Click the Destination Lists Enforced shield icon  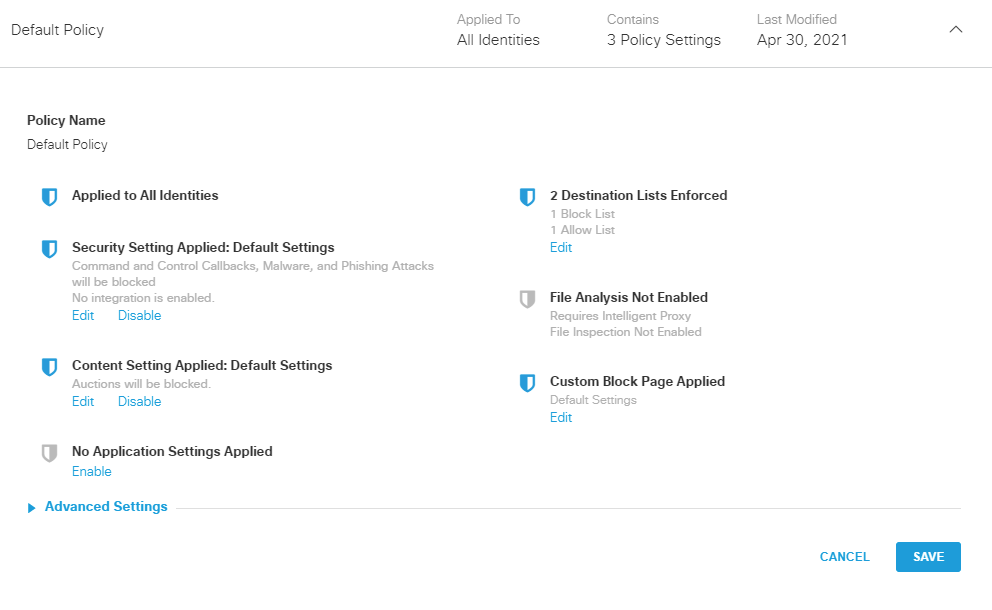point(527,197)
